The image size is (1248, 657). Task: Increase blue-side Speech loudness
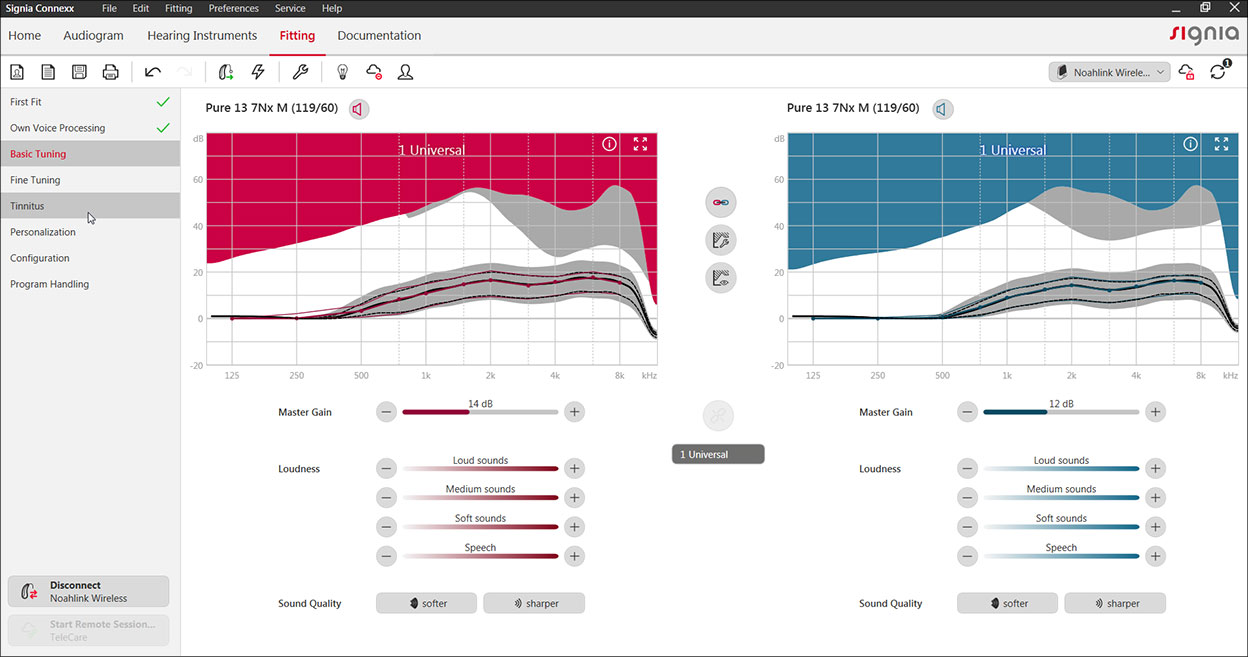click(1155, 555)
